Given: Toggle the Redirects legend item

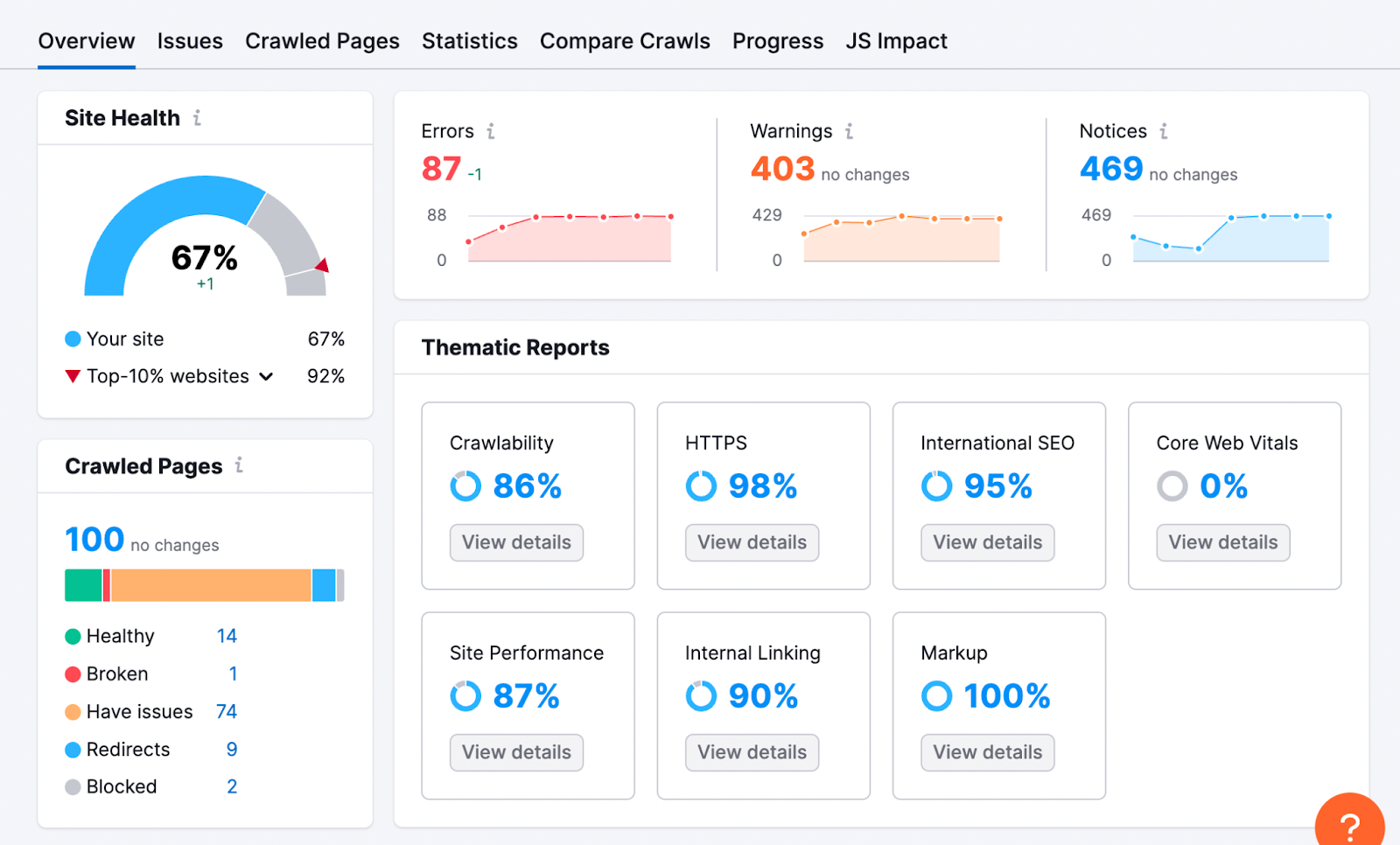Looking at the screenshot, I should tap(128, 750).
